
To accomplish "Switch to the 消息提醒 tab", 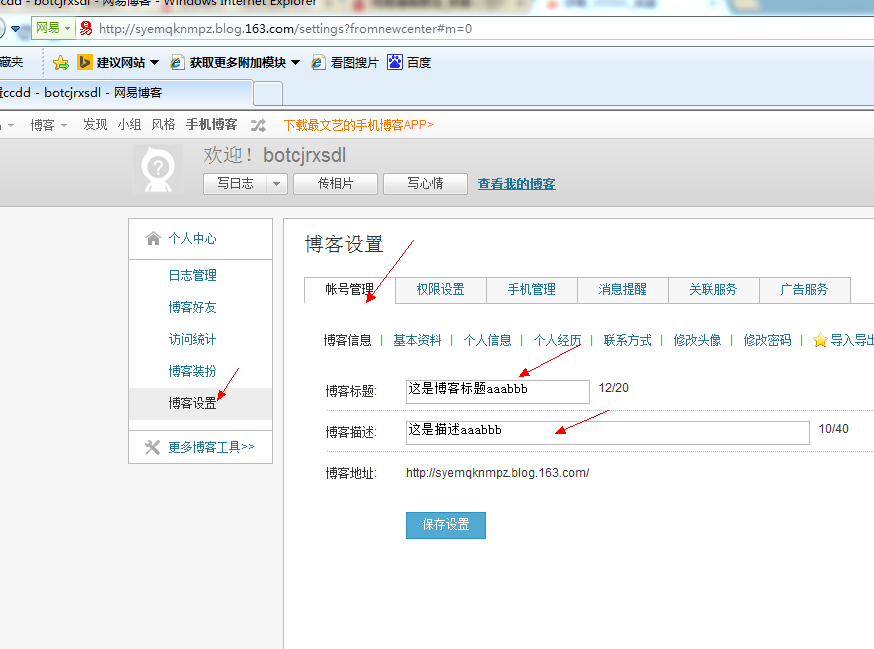I will point(622,290).
